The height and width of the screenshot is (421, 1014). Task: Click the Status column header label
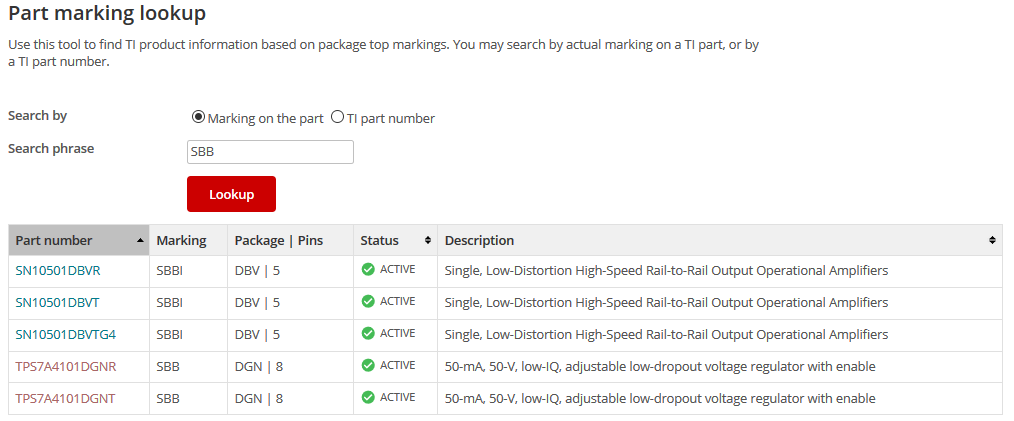tap(380, 241)
